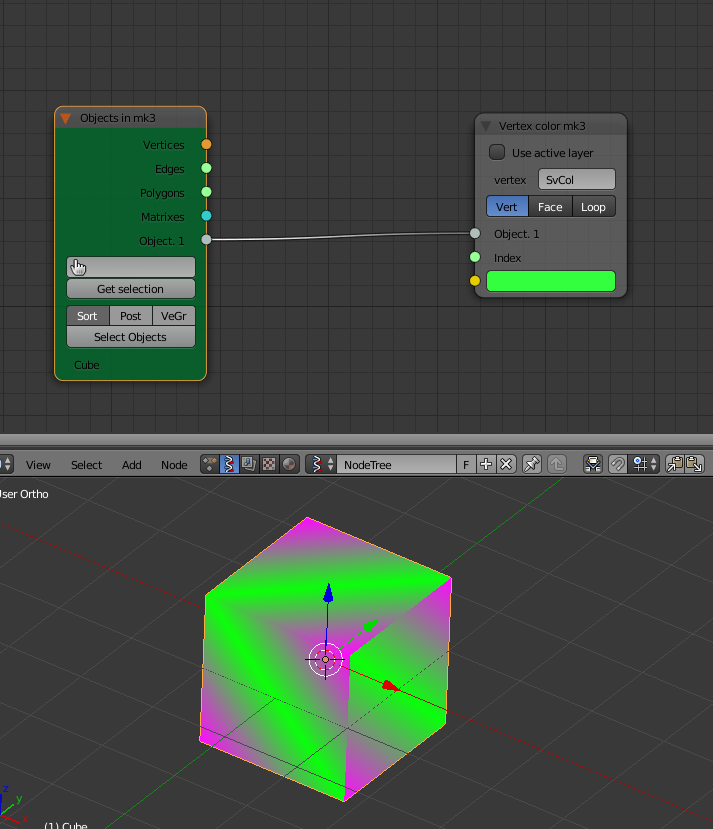Click the yellow color input socket
This screenshot has width=713, height=829.
475,281
